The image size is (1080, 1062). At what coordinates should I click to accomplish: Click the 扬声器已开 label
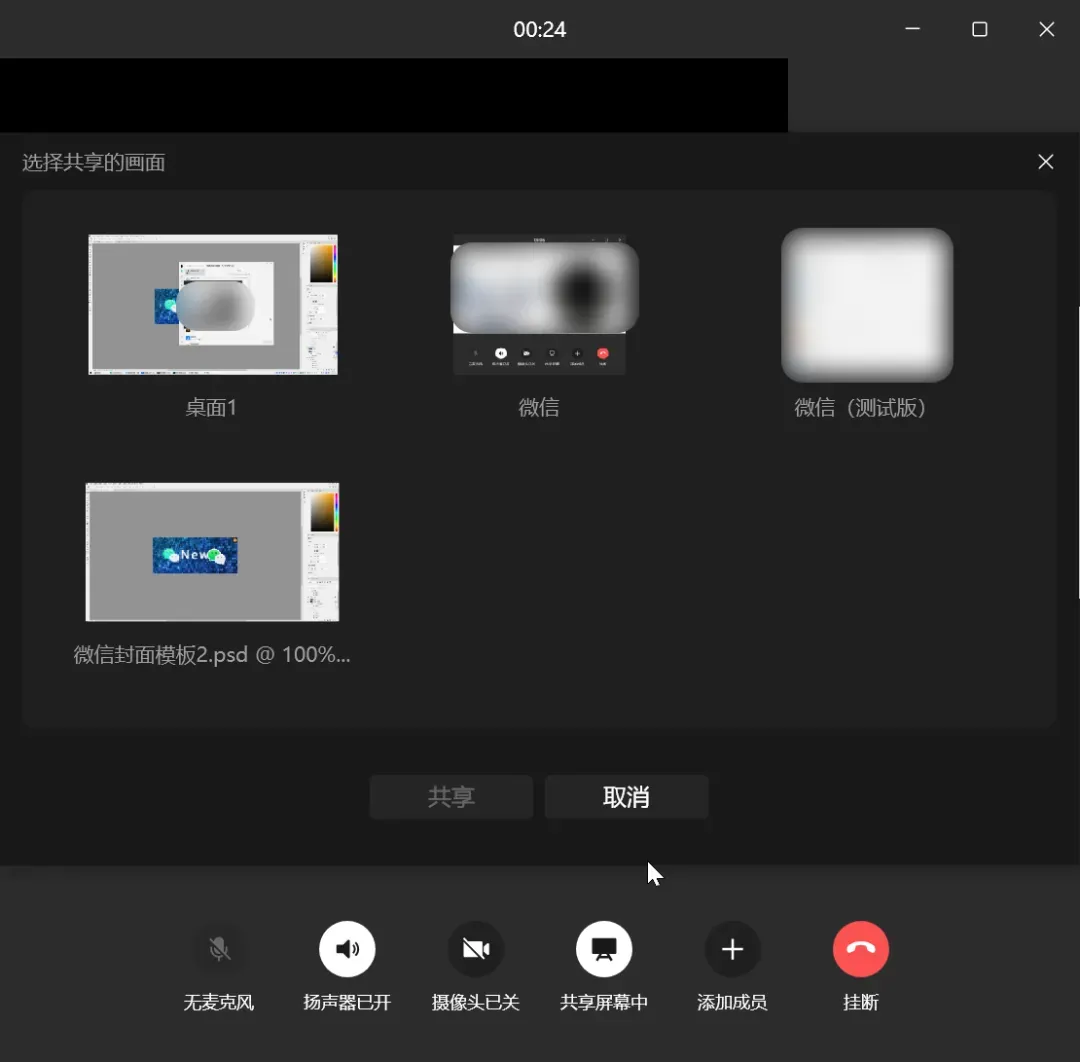click(x=347, y=1002)
